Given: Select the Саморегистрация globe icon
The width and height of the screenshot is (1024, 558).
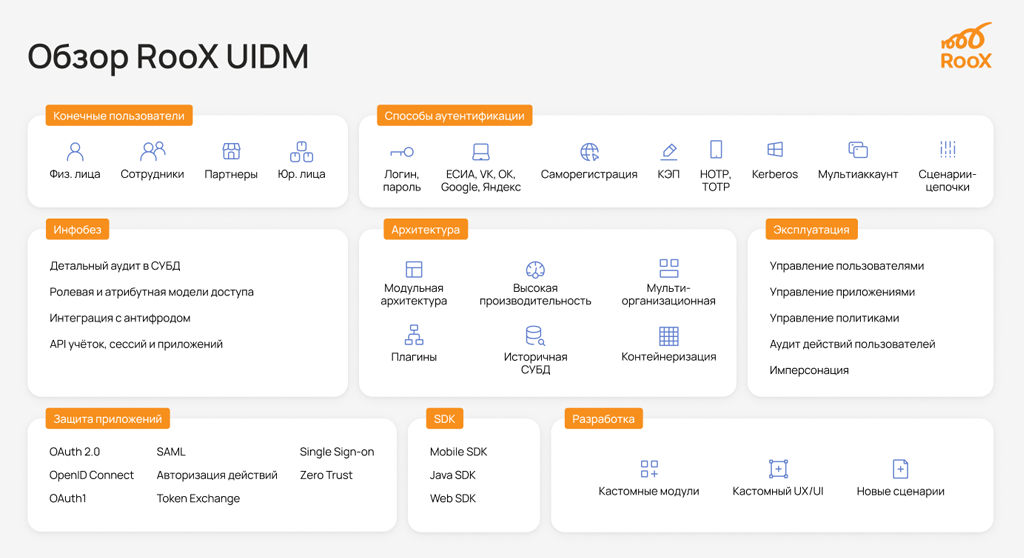Looking at the screenshot, I should (x=589, y=152).
